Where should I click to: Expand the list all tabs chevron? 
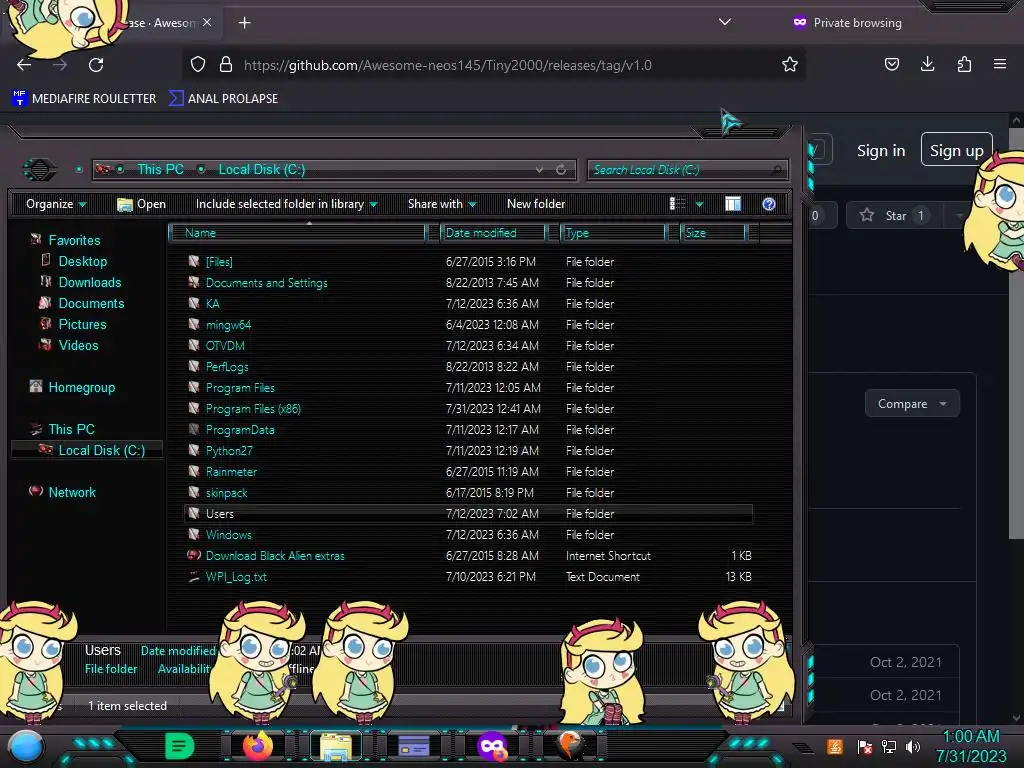pos(724,22)
